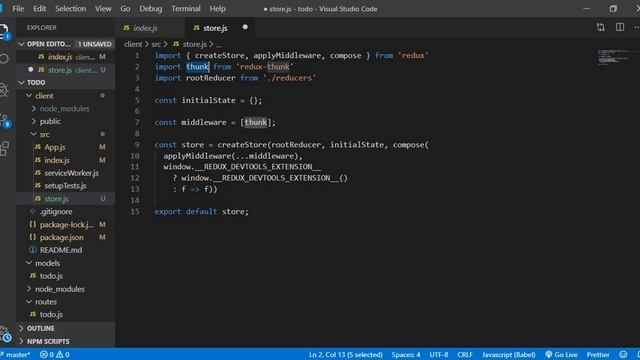
Task: Click 'redux-thunk' string on line 2
Action: [264, 67]
